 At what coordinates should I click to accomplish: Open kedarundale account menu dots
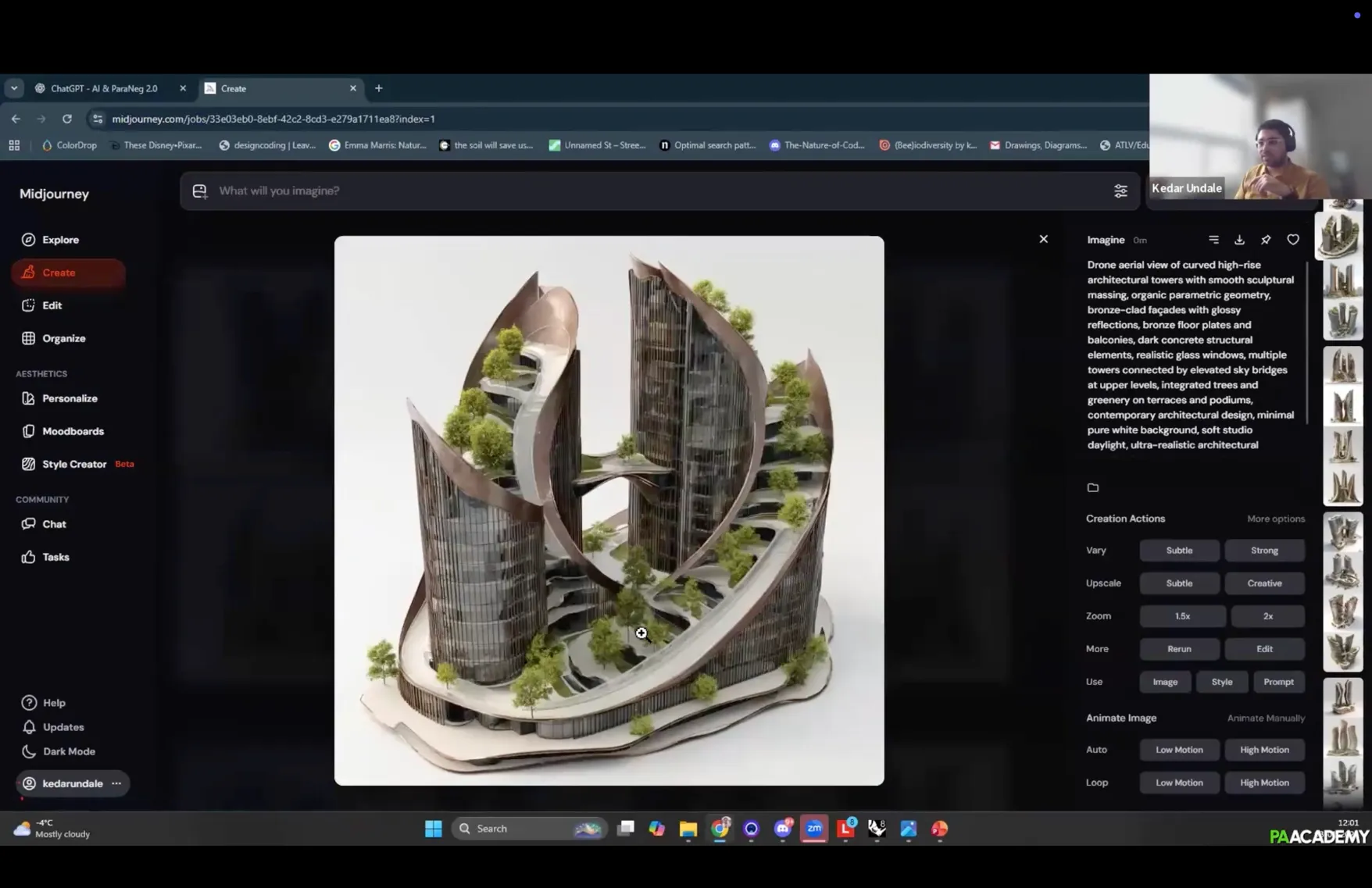point(116,783)
